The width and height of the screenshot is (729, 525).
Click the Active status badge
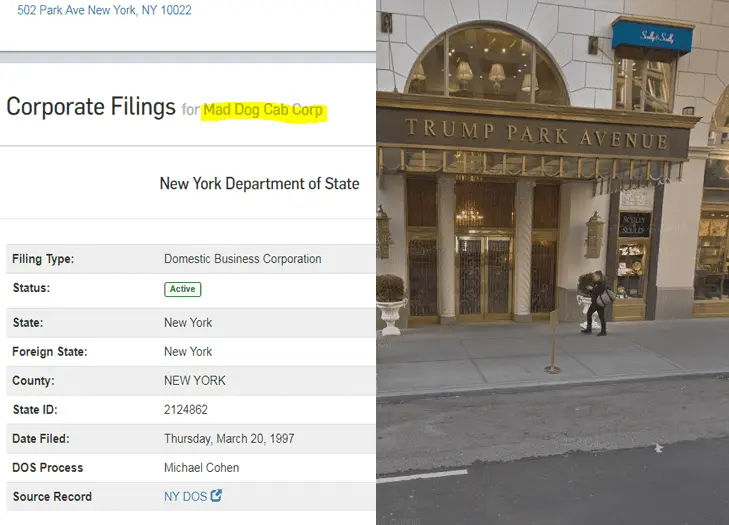click(183, 289)
